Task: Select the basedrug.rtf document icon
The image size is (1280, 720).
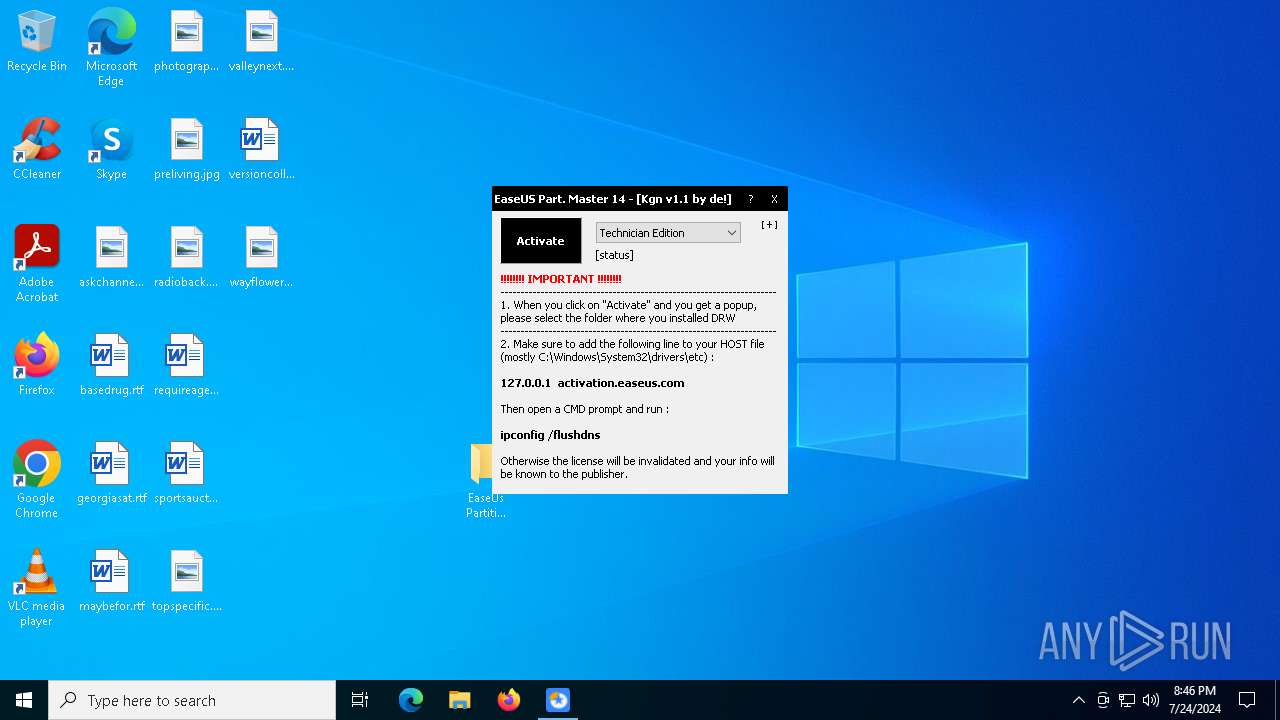Action: [111, 365]
